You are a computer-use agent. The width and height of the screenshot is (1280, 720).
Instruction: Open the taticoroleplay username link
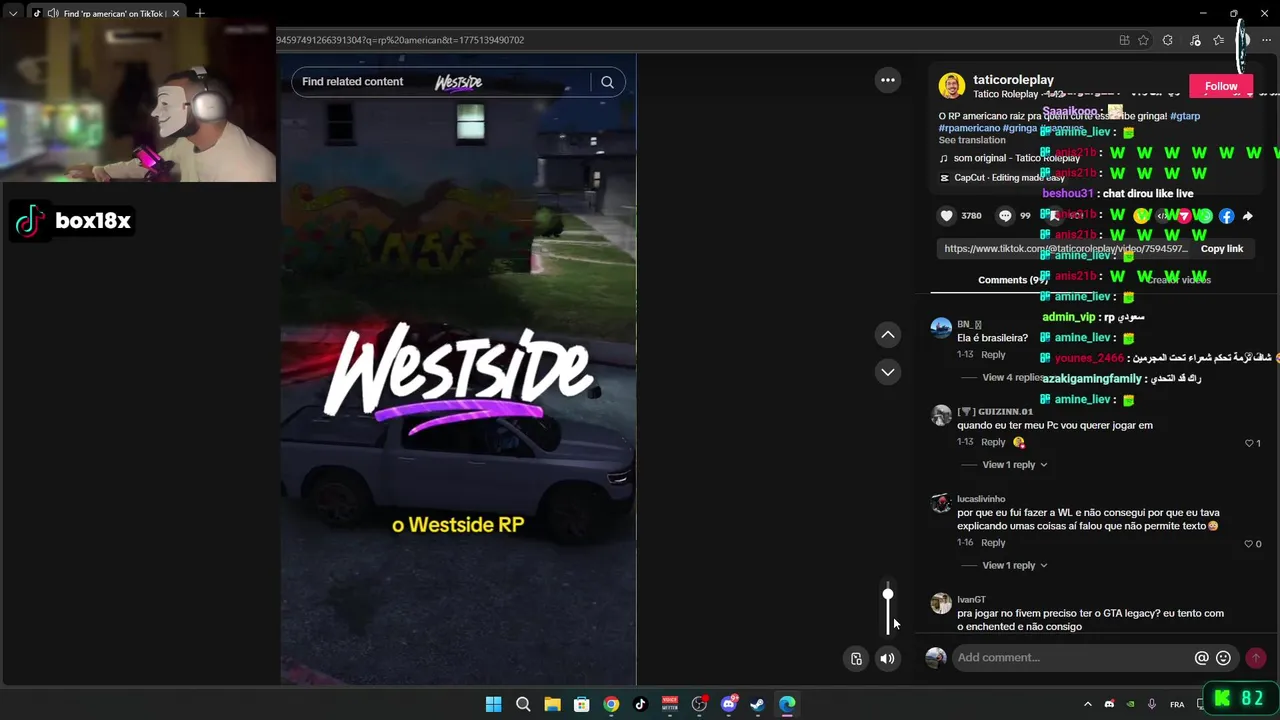[1013, 80]
